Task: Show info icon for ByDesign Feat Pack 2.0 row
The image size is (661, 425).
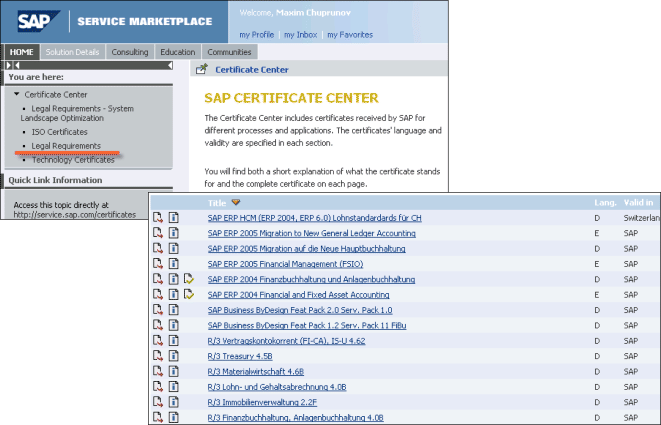Action: click(174, 310)
